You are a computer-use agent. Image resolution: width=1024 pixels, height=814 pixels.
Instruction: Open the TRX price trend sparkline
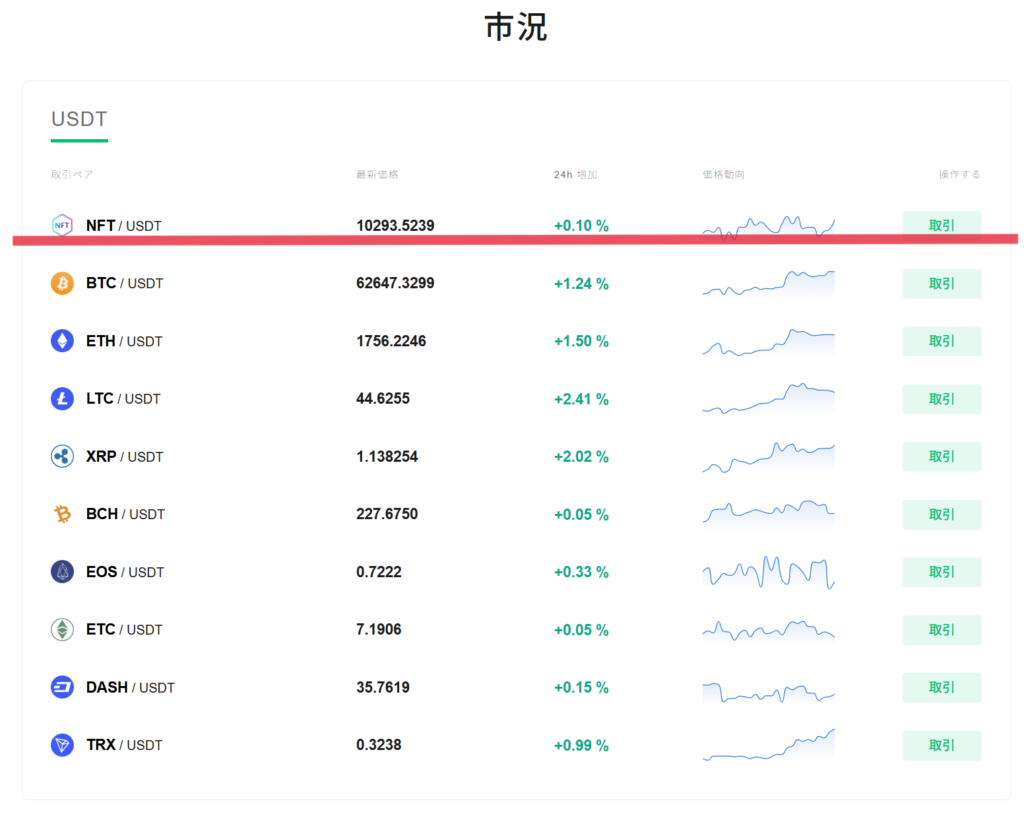pyautogui.click(x=769, y=745)
